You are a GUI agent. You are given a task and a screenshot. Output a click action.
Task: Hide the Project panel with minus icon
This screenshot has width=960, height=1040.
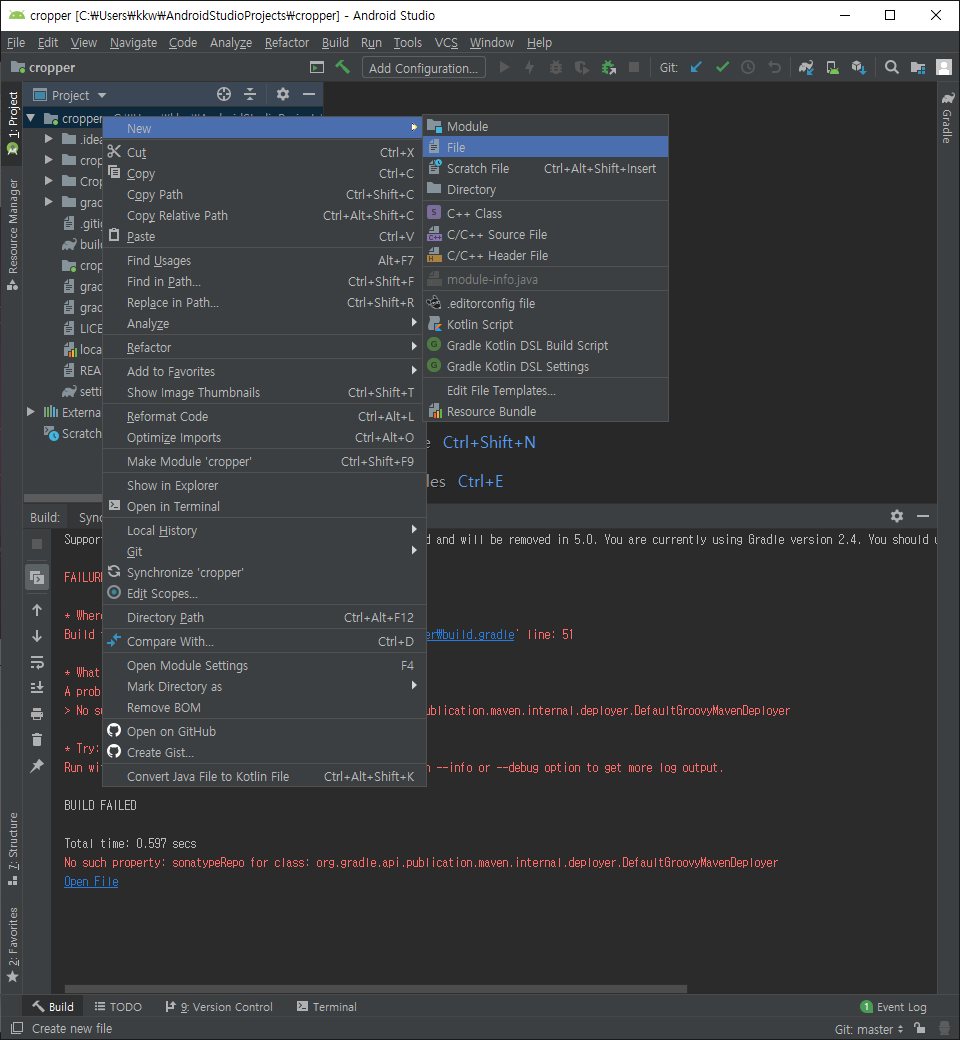(309, 94)
